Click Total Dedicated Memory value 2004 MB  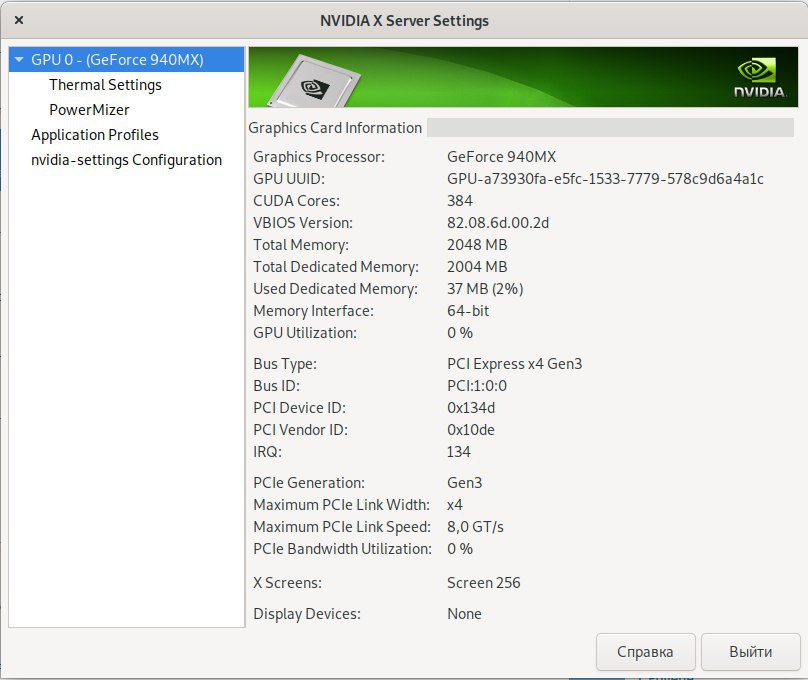[x=477, y=267]
